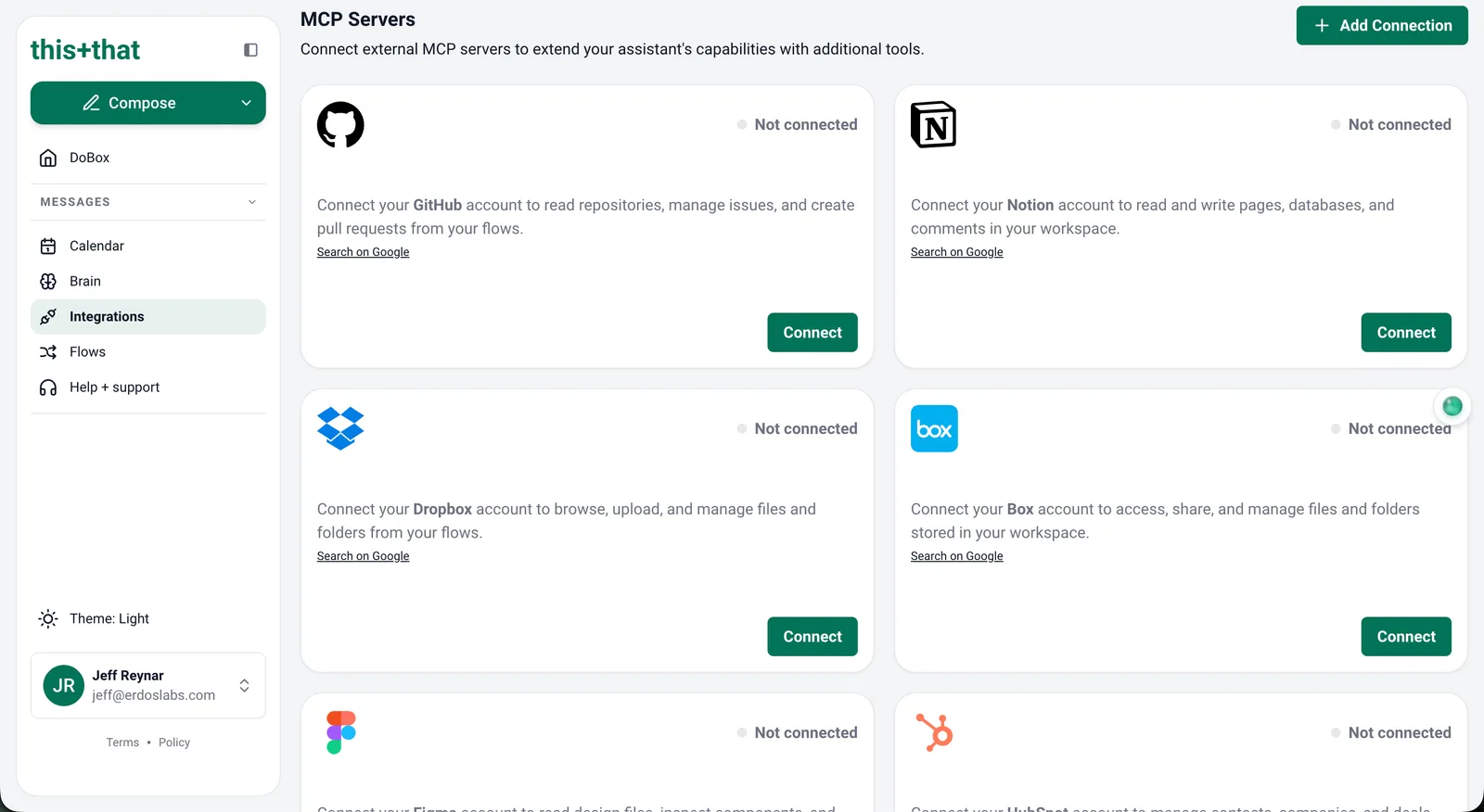Click the Brain icon in sidebar

[48, 281]
